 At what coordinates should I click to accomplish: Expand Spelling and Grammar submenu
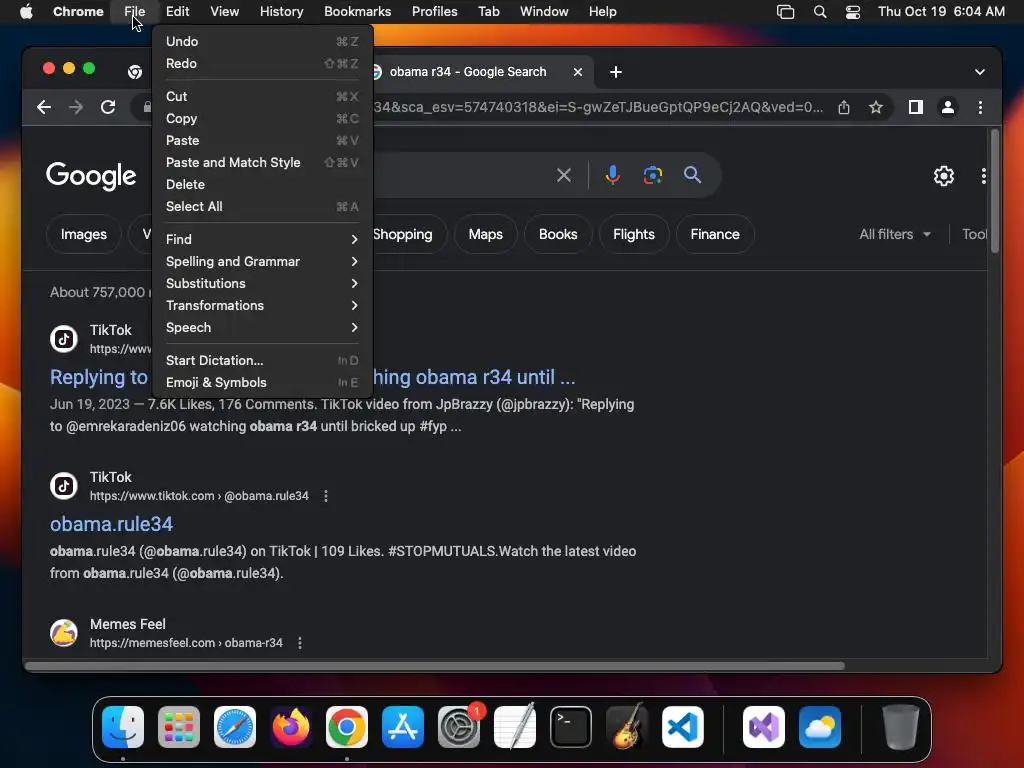pyautogui.click(x=262, y=261)
